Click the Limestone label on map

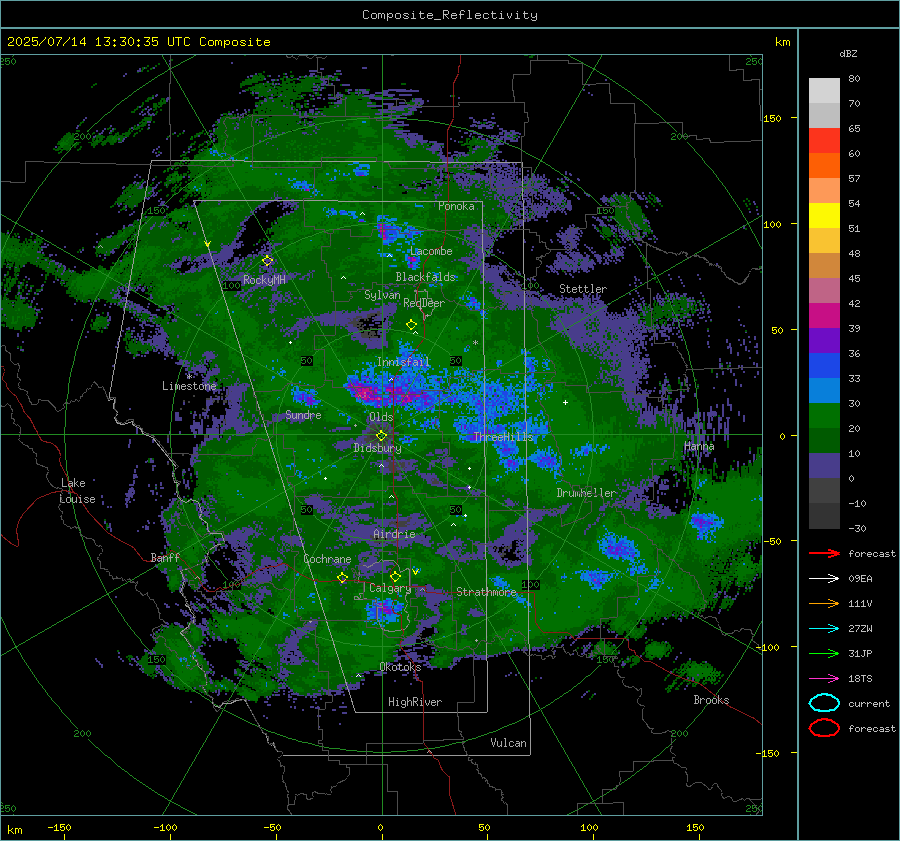(189, 386)
